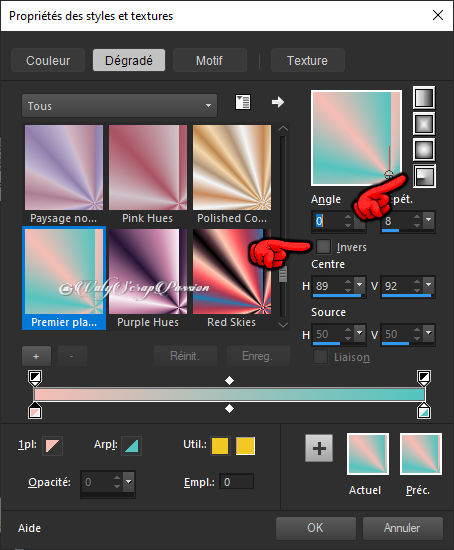The width and height of the screenshot is (454, 550).
Task: Toggle the Invers checkbox
Action: click(x=323, y=246)
